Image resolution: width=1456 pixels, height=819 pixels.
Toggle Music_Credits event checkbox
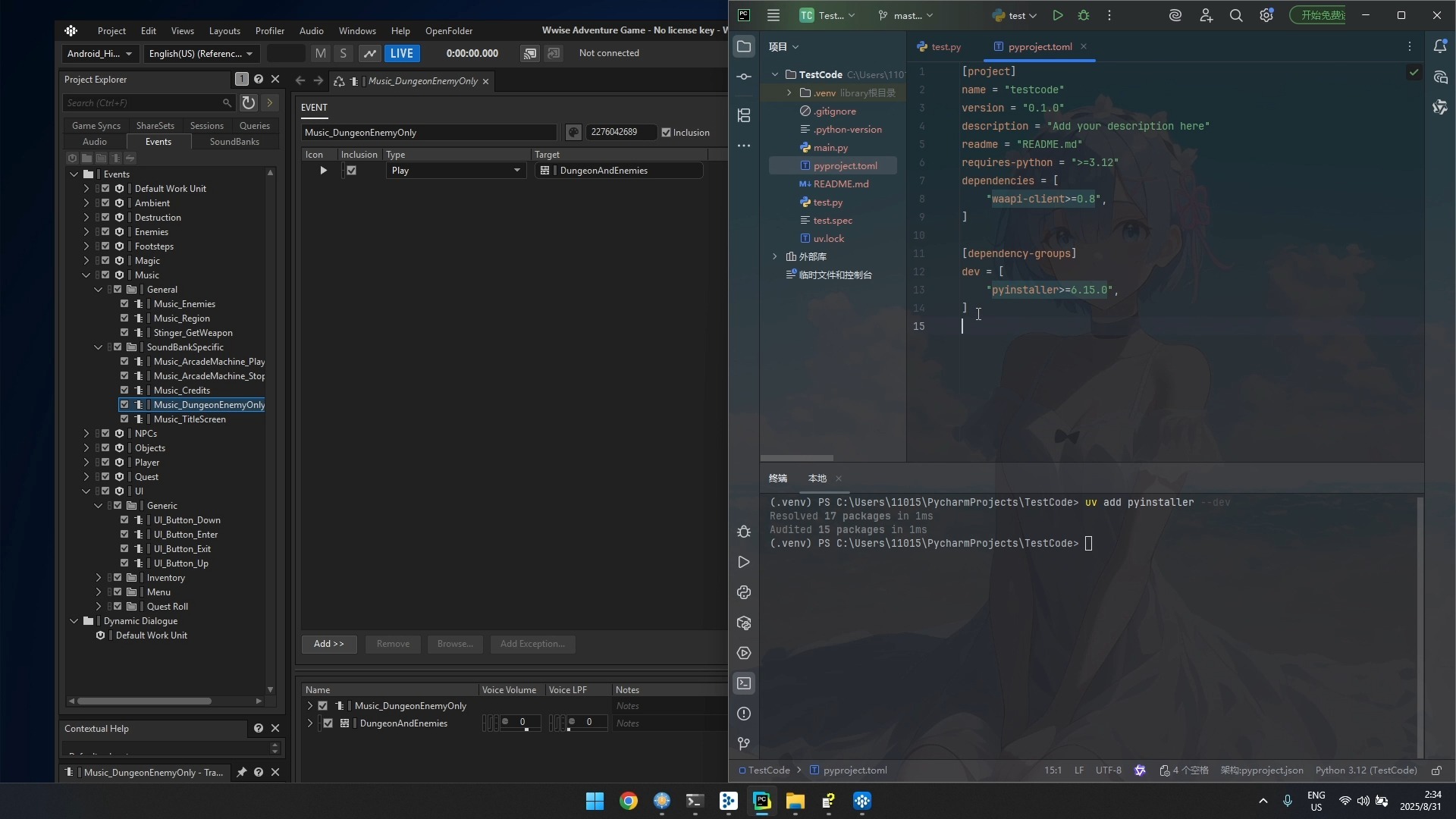tap(124, 390)
